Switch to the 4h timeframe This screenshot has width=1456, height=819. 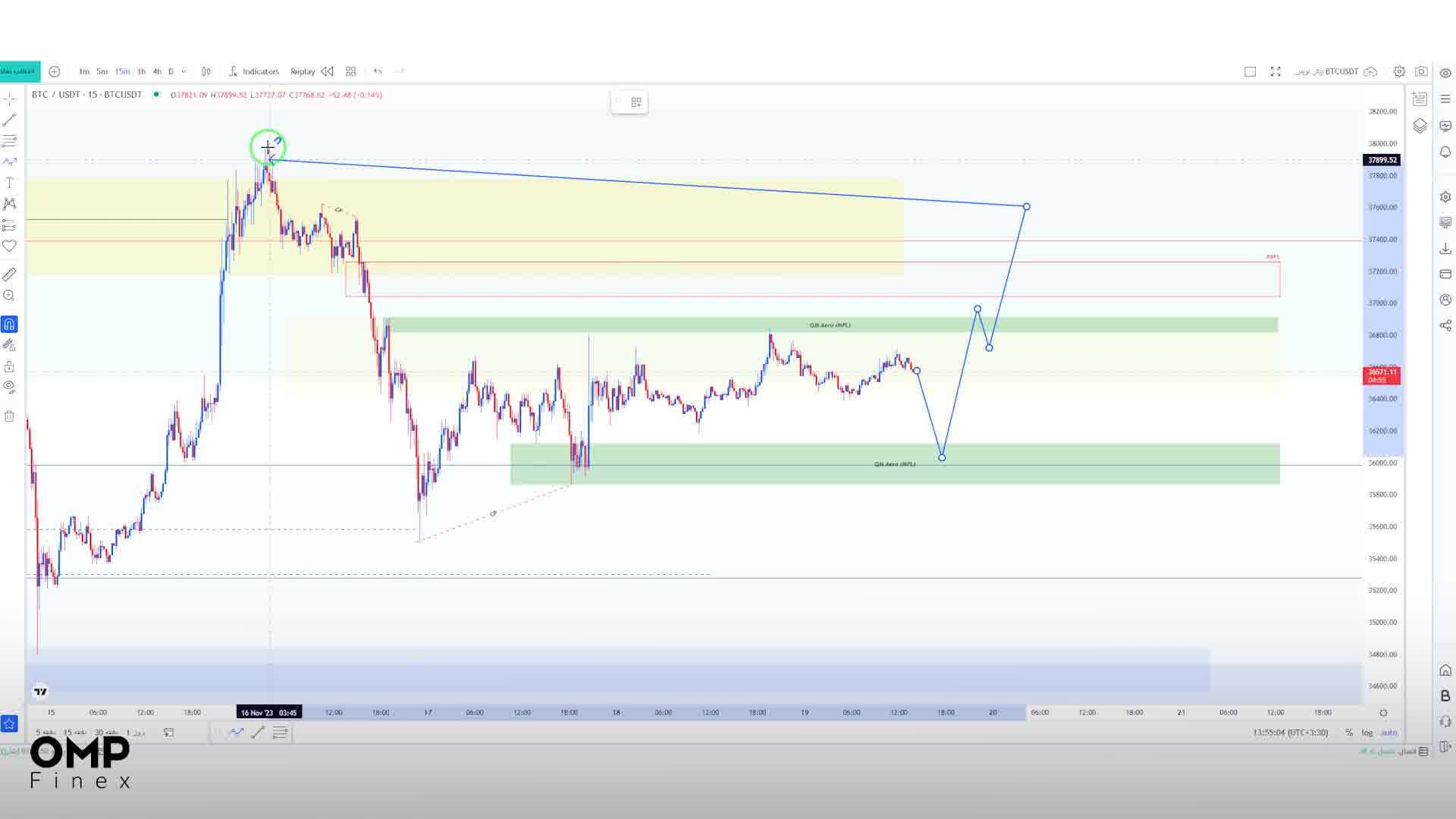point(157,71)
